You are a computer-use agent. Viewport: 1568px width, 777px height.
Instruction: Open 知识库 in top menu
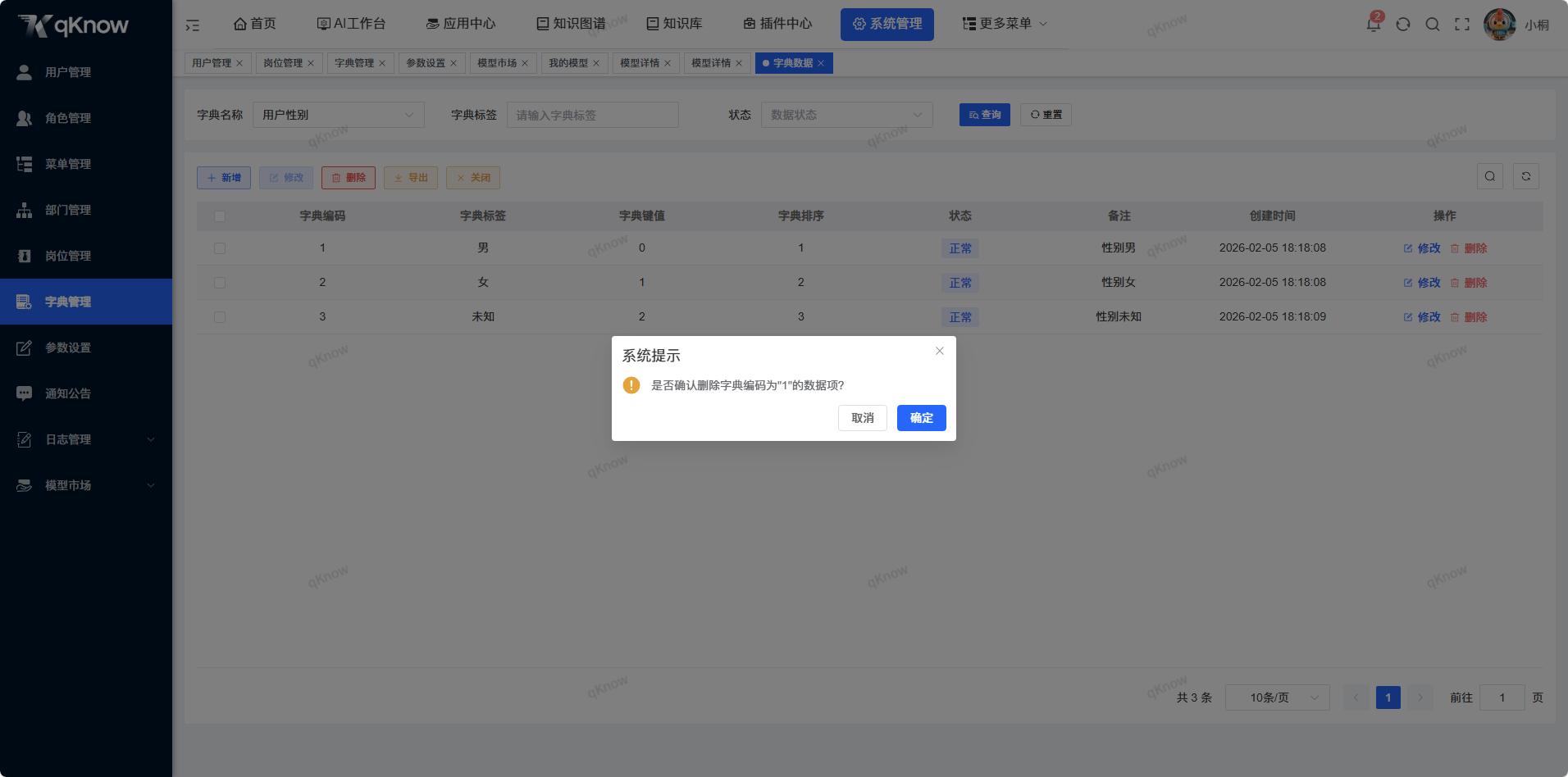point(674,24)
